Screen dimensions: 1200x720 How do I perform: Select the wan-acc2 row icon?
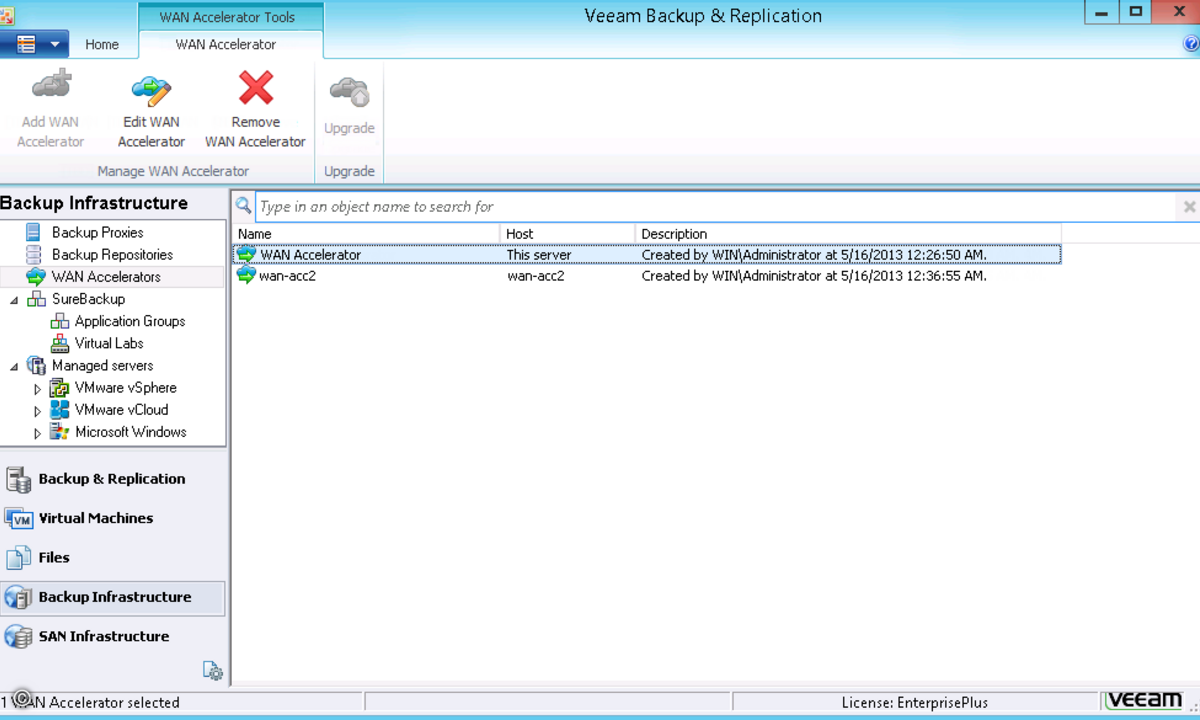coord(246,276)
